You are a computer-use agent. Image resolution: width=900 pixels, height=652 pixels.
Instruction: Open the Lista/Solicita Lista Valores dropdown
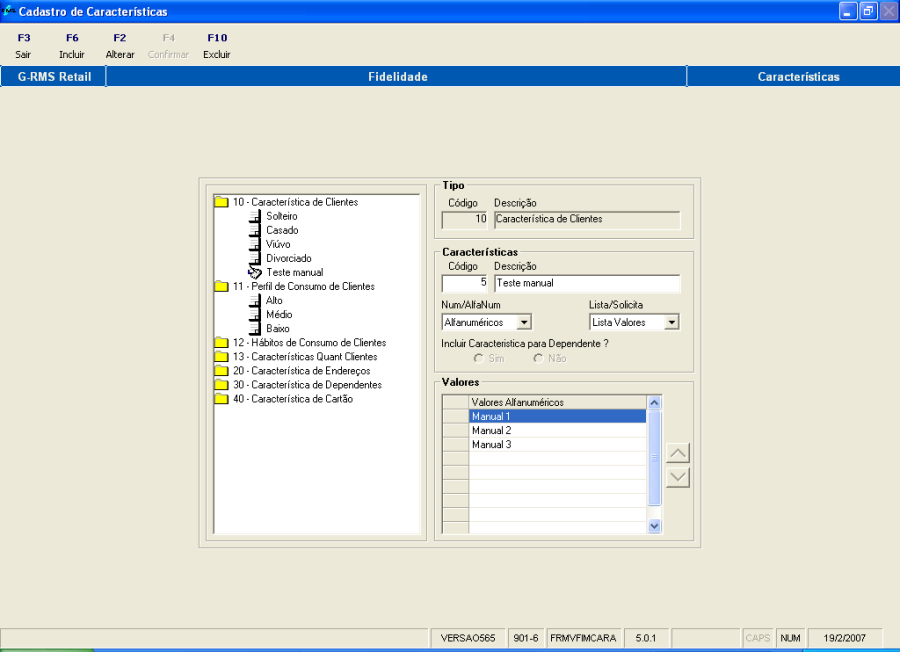[x=672, y=323]
